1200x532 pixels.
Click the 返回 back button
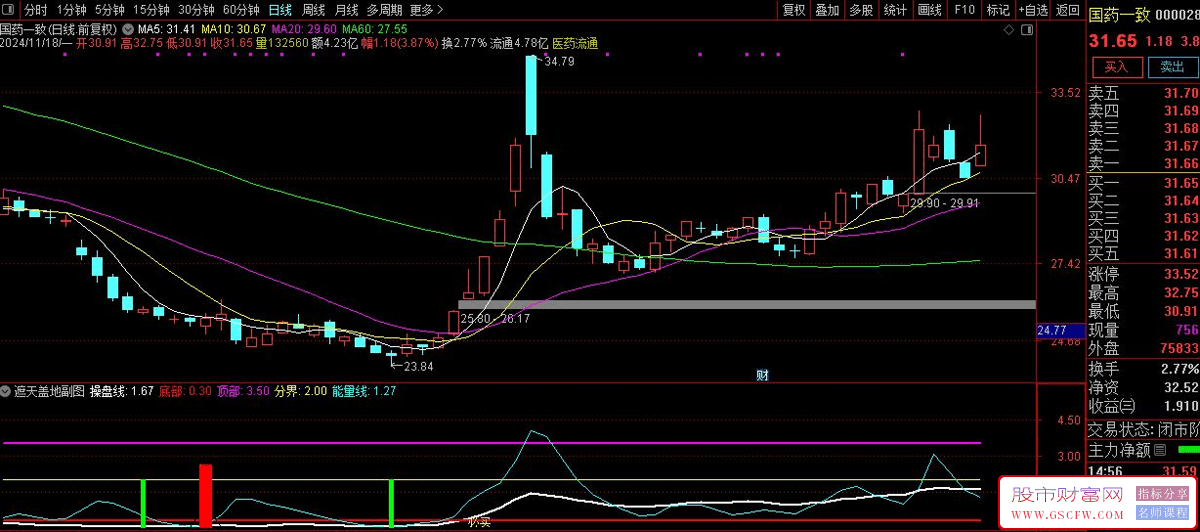pos(1067,10)
